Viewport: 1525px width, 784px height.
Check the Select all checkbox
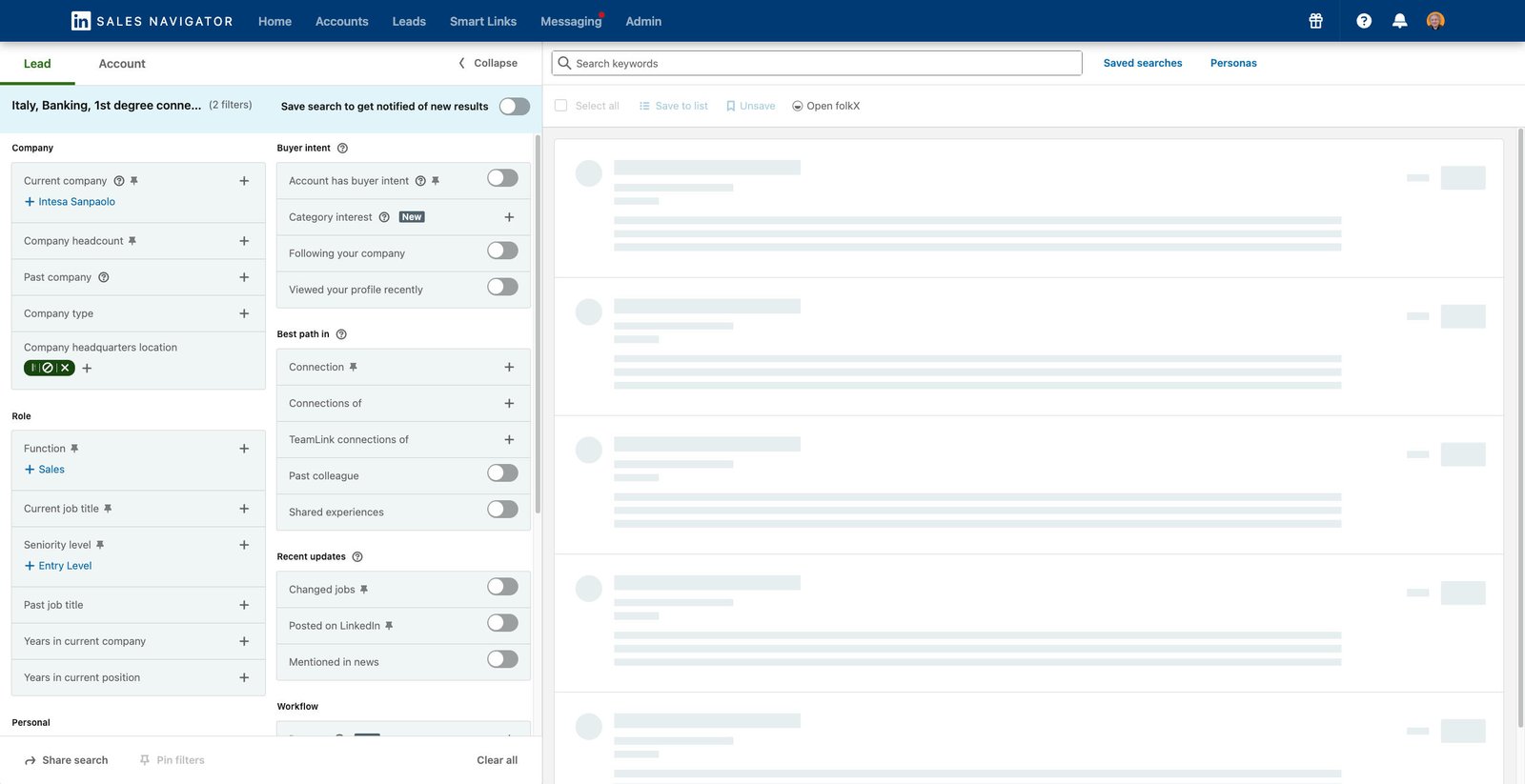[x=560, y=106]
